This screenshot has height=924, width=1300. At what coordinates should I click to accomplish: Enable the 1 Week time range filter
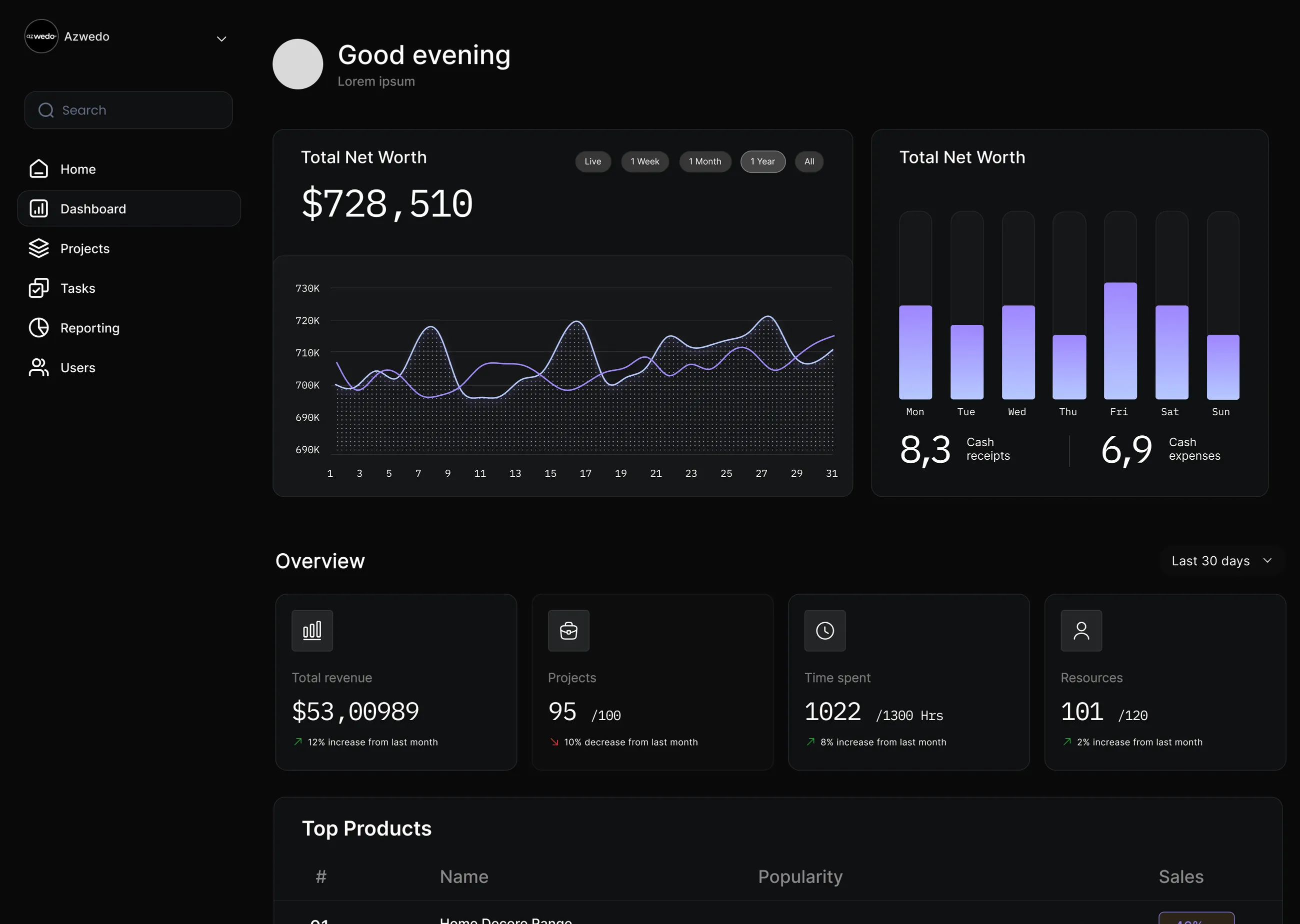[x=645, y=161]
